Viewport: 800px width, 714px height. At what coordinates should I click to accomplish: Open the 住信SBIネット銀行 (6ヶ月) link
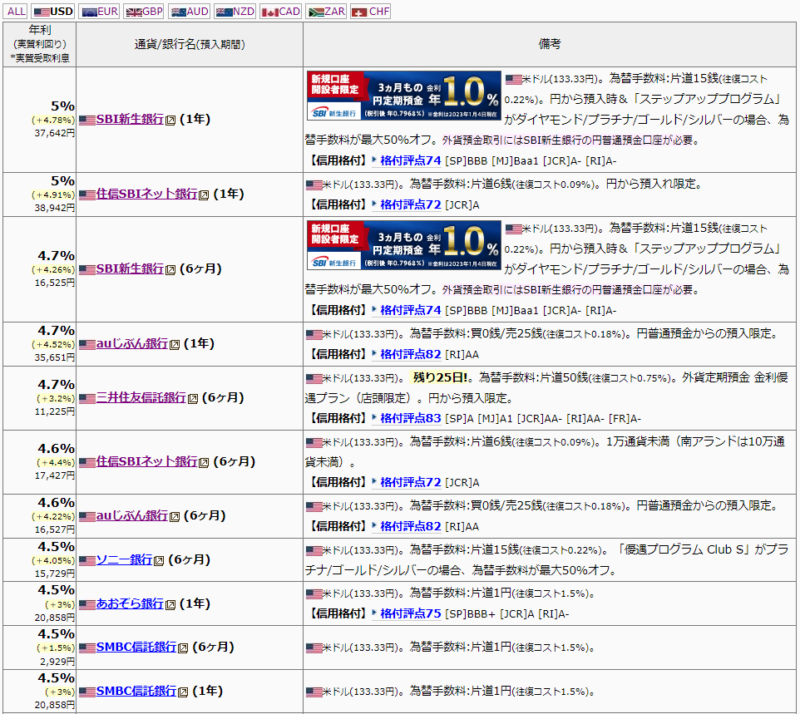(x=146, y=461)
